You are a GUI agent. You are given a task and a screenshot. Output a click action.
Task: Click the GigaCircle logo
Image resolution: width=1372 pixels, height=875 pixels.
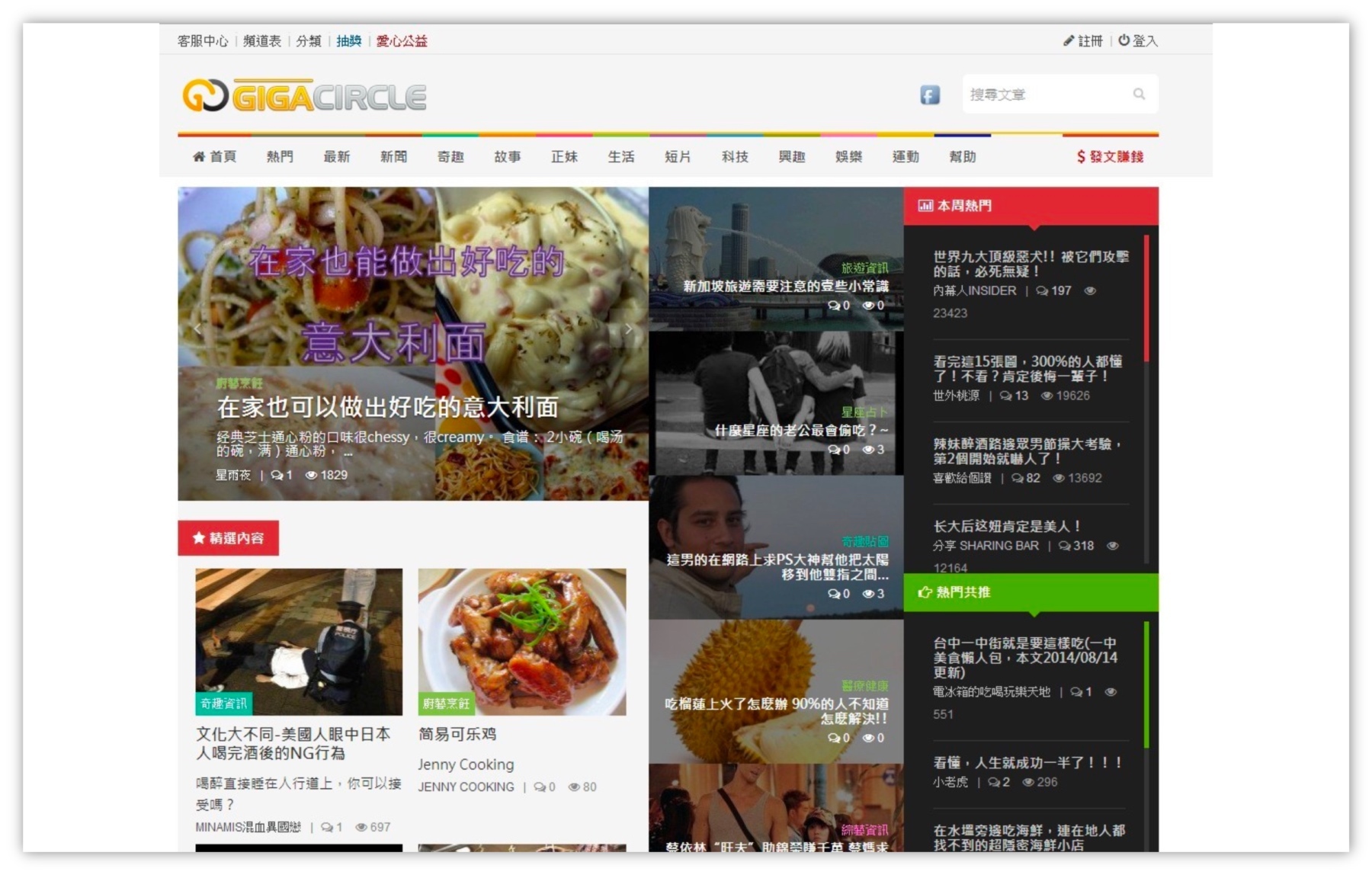(304, 96)
